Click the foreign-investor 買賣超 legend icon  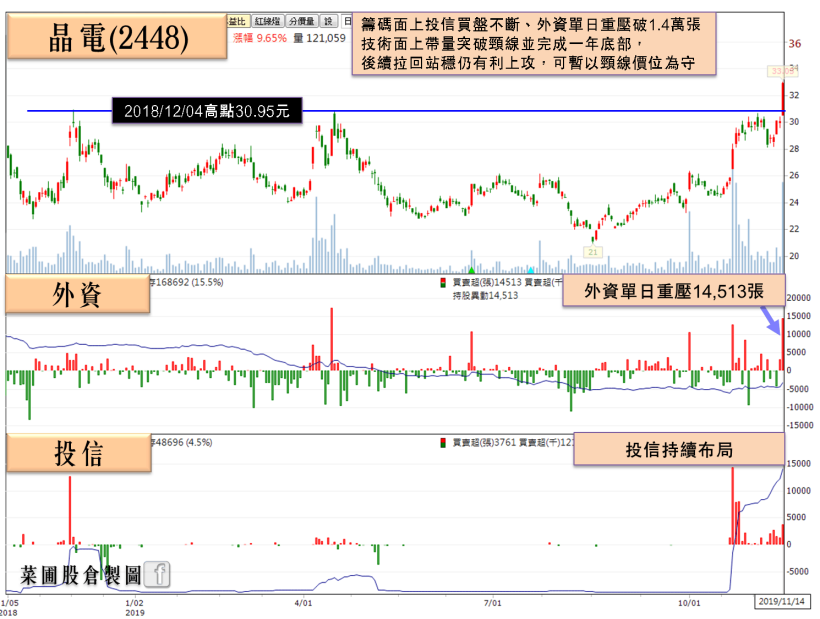pos(443,283)
